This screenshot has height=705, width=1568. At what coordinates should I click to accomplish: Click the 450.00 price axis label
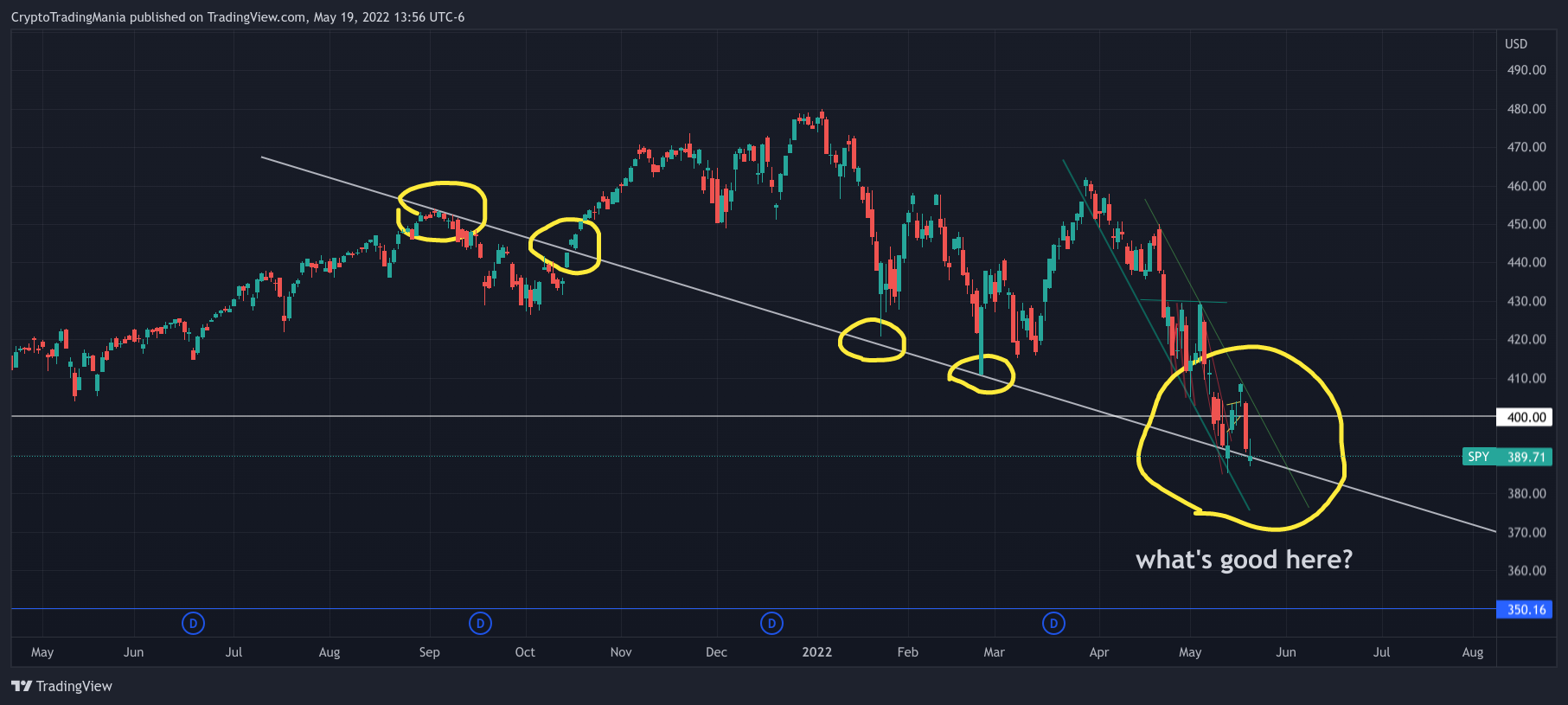pos(1526,224)
